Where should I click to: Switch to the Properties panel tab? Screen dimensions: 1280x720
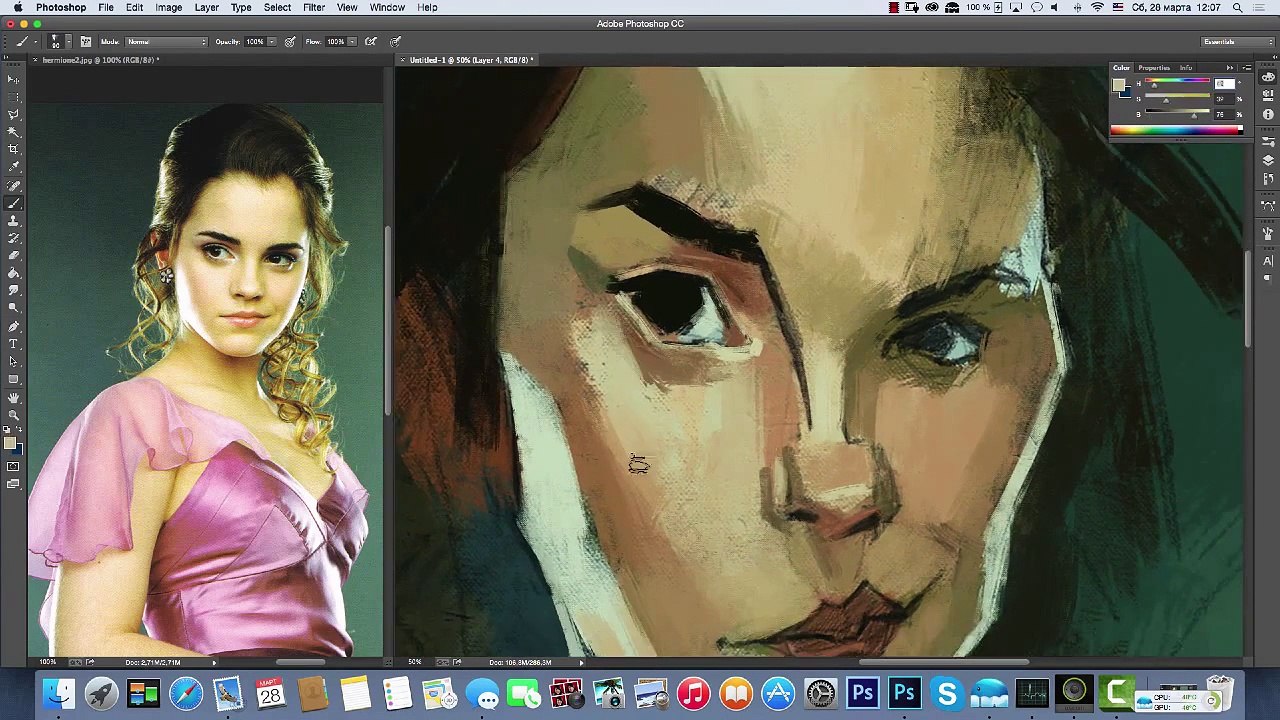(x=1154, y=68)
